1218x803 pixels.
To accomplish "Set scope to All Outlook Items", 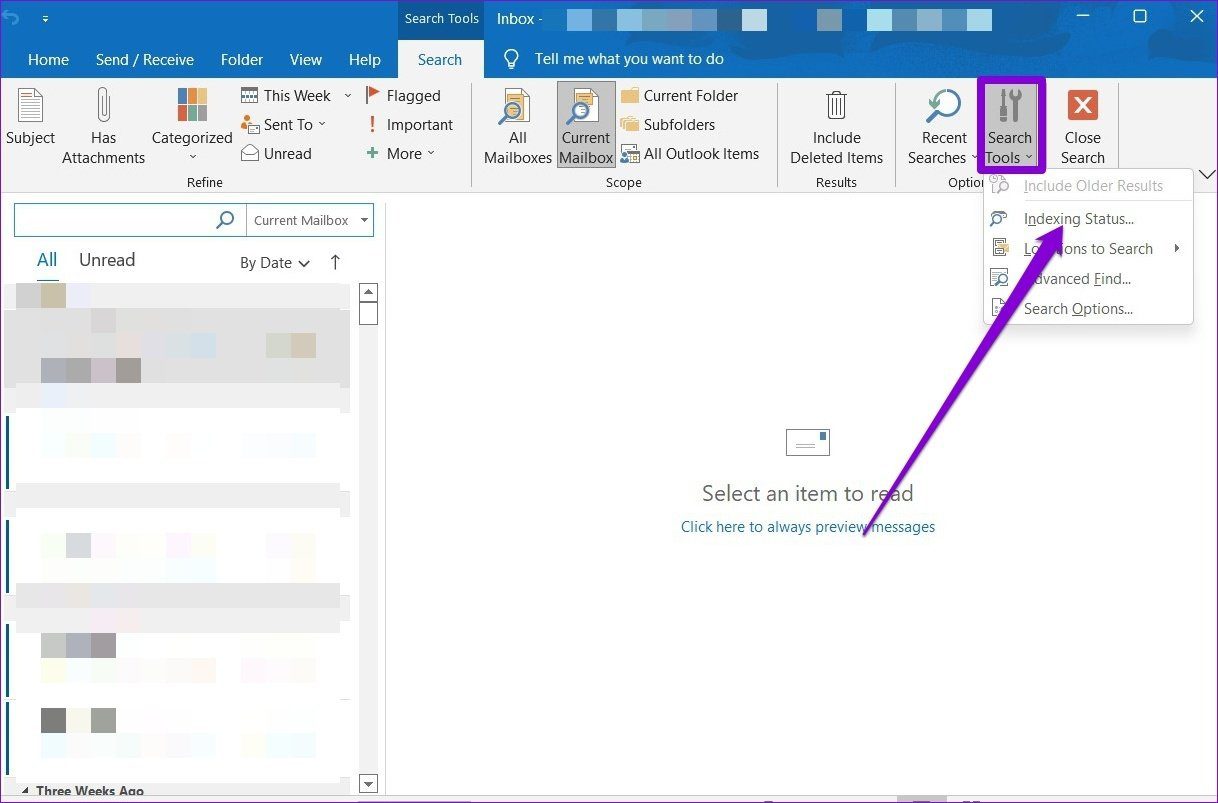I will pyautogui.click(x=690, y=153).
